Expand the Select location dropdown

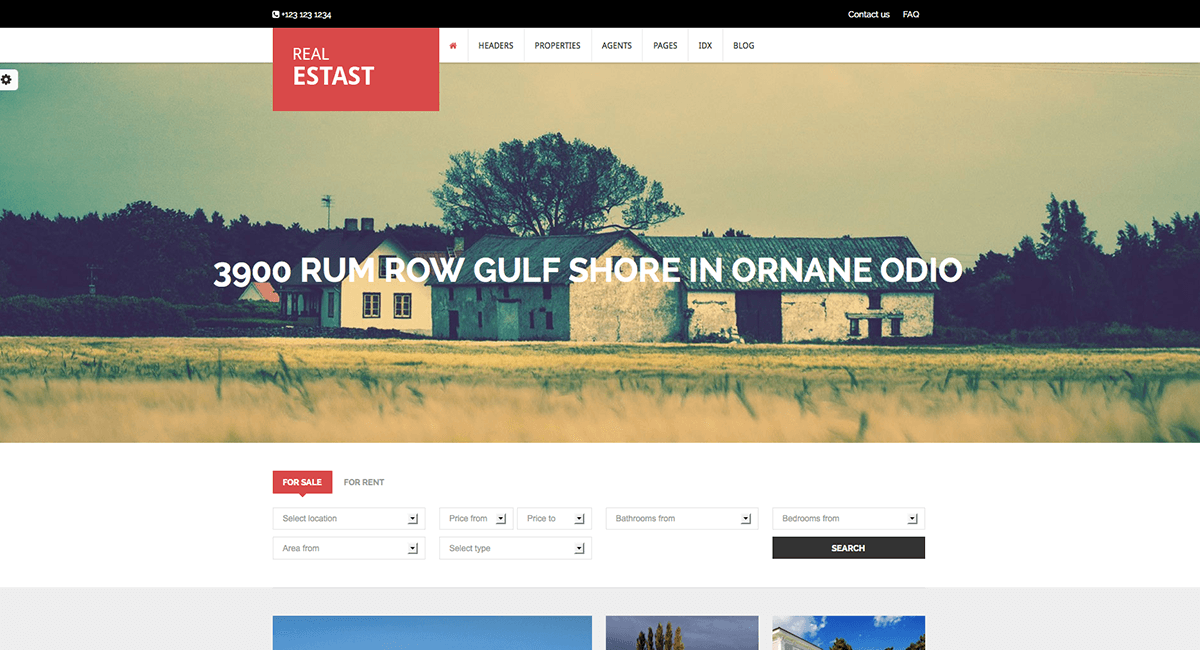point(349,518)
